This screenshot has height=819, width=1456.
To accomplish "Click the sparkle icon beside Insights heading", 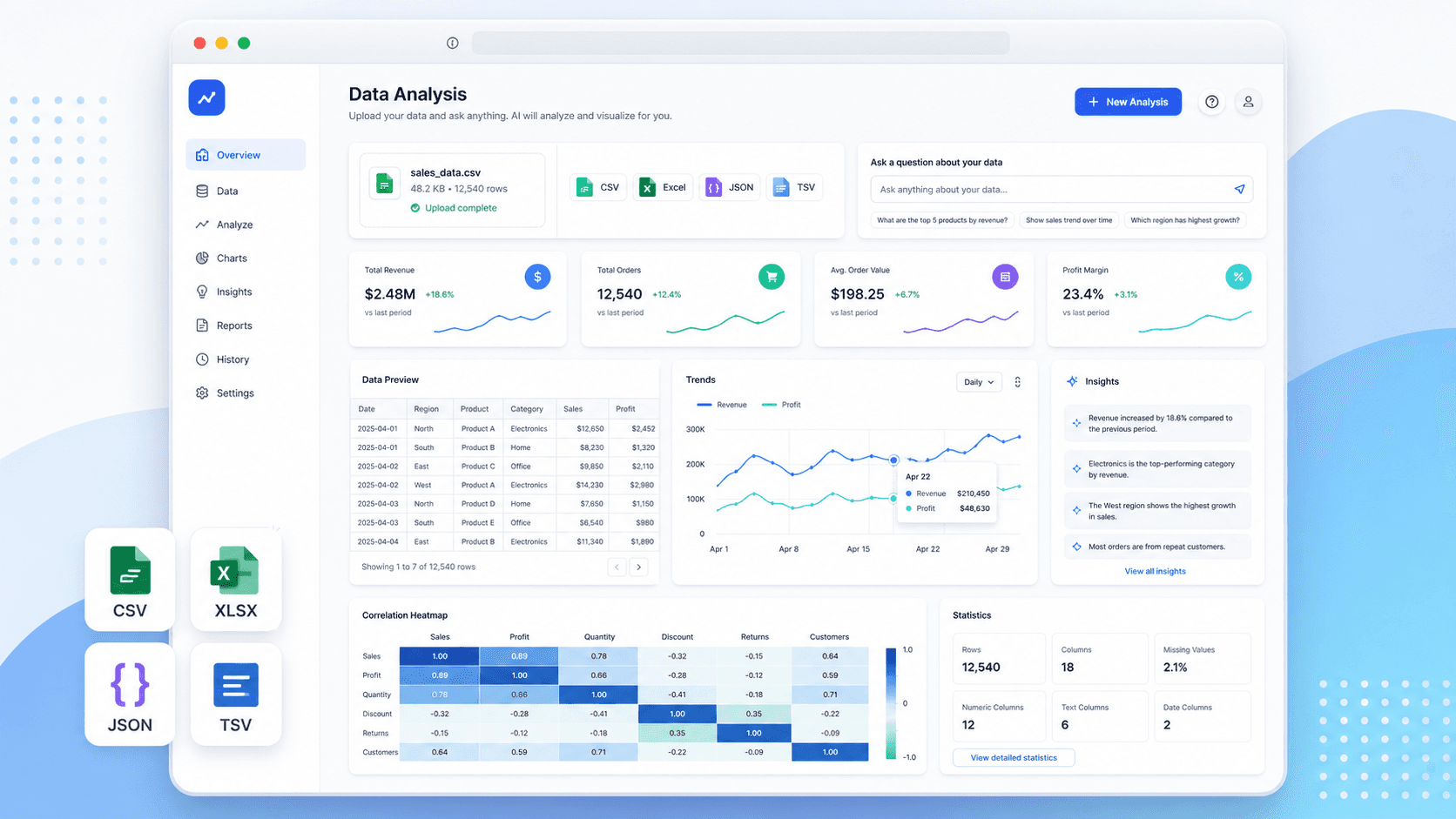I will point(1072,381).
